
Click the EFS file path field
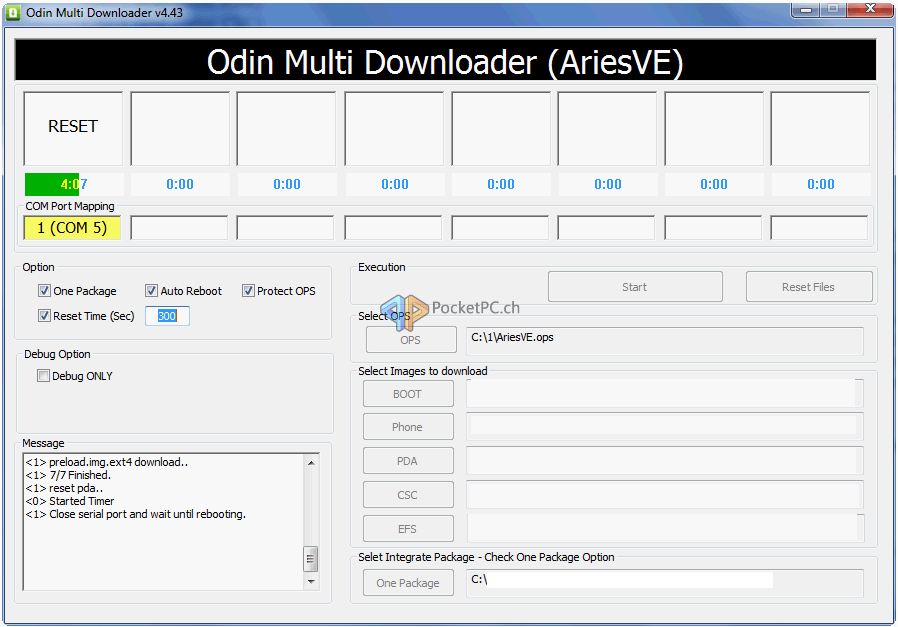665,528
